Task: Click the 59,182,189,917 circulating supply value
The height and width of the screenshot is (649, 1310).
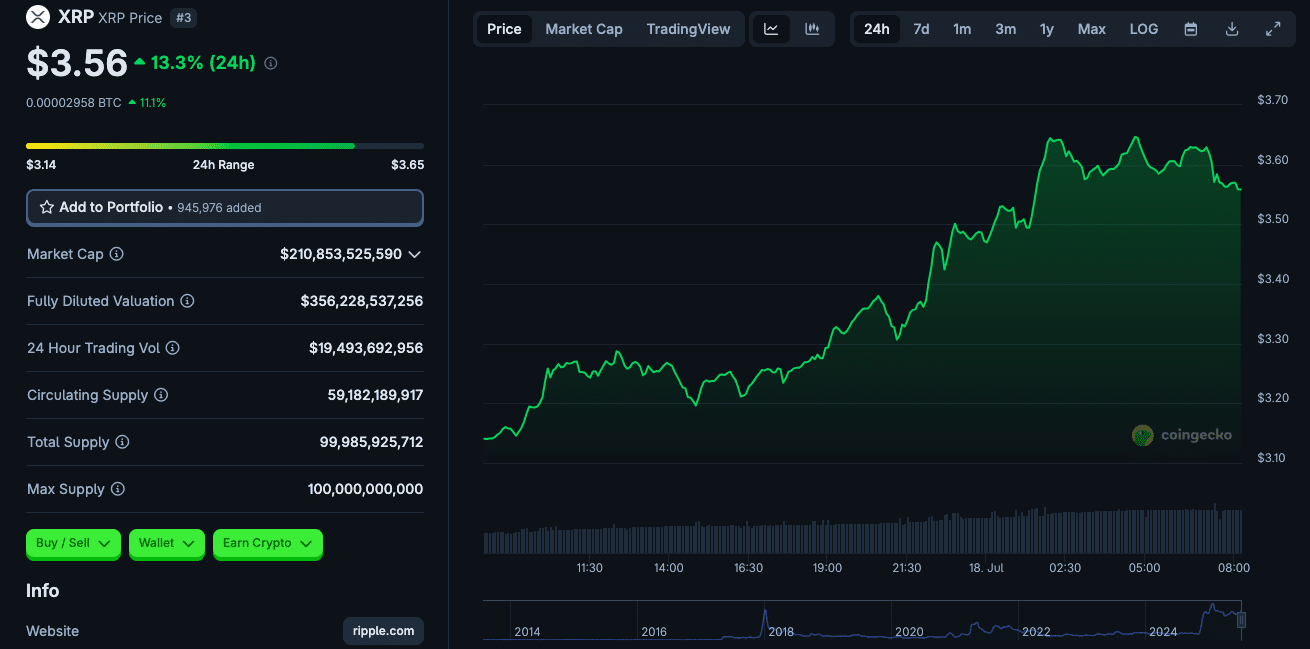Action: (x=375, y=395)
